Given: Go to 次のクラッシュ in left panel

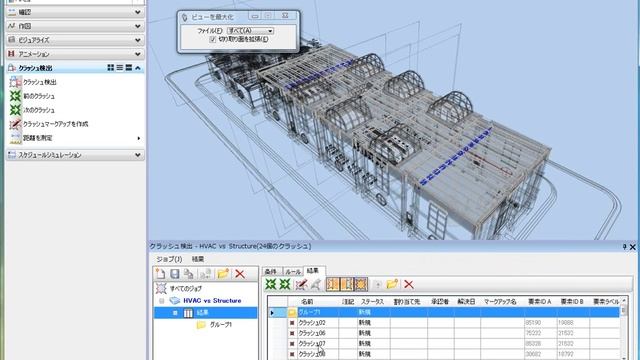Looking at the screenshot, I should pyautogui.click(x=39, y=110).
